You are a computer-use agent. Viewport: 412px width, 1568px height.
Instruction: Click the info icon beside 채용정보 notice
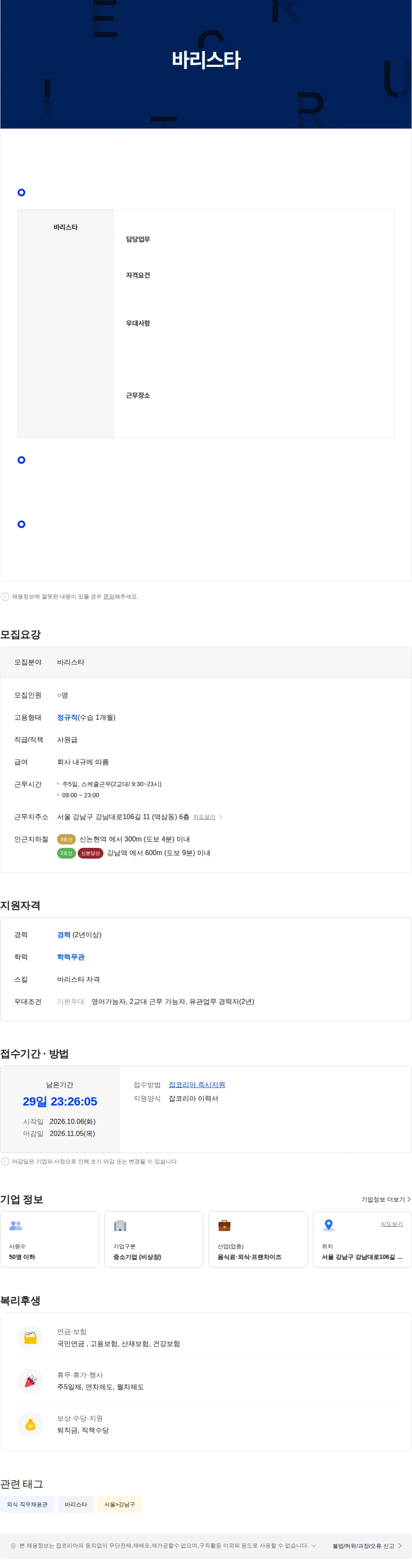tap(5, 597)
